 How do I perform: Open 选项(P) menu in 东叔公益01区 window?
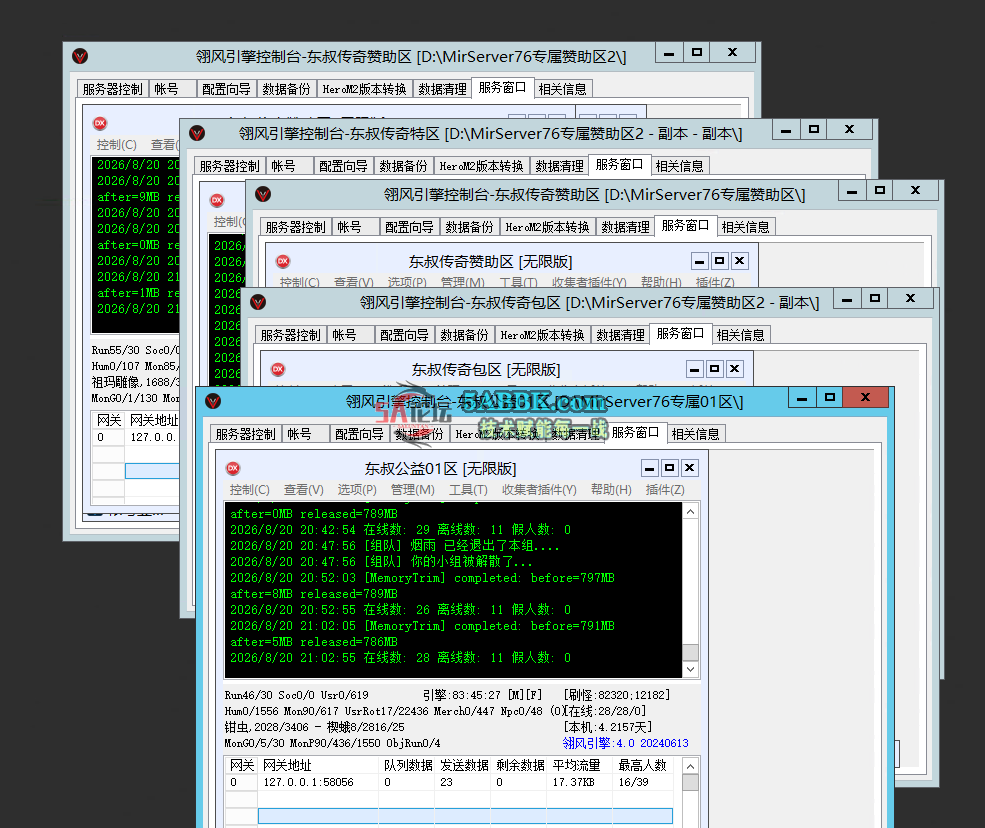[357, 489]
